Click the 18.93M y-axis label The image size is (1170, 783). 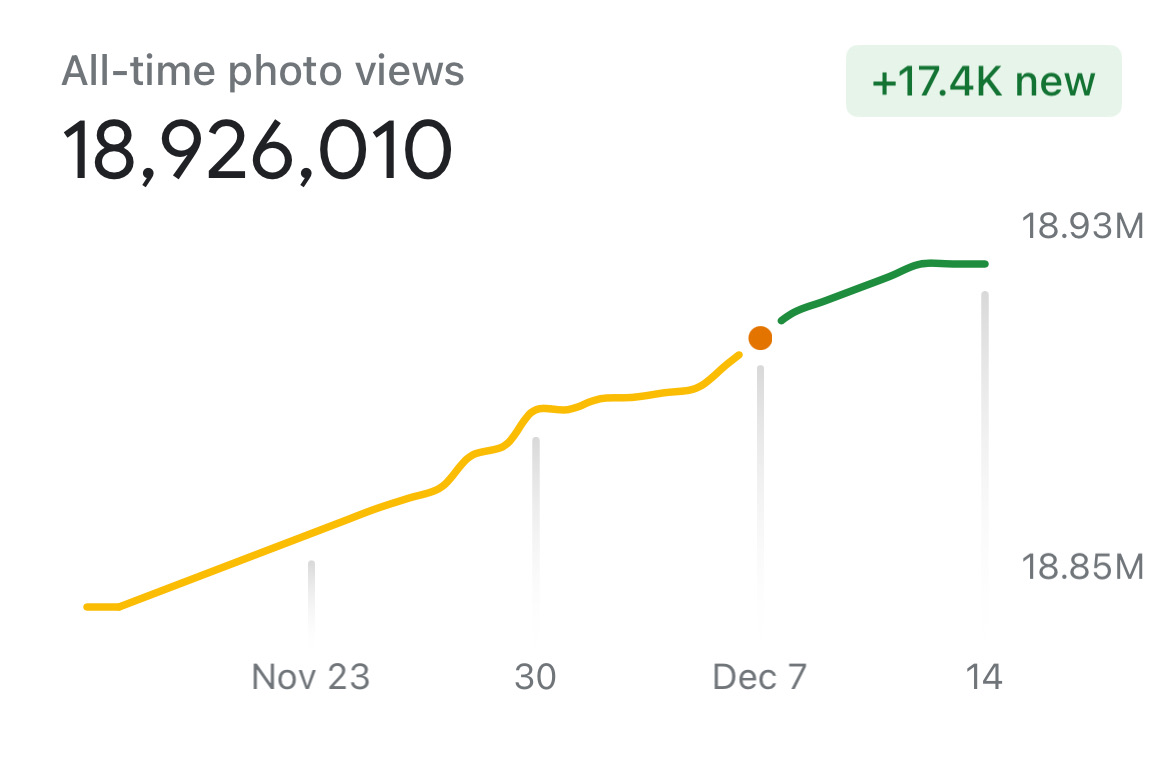point(1081,227)
